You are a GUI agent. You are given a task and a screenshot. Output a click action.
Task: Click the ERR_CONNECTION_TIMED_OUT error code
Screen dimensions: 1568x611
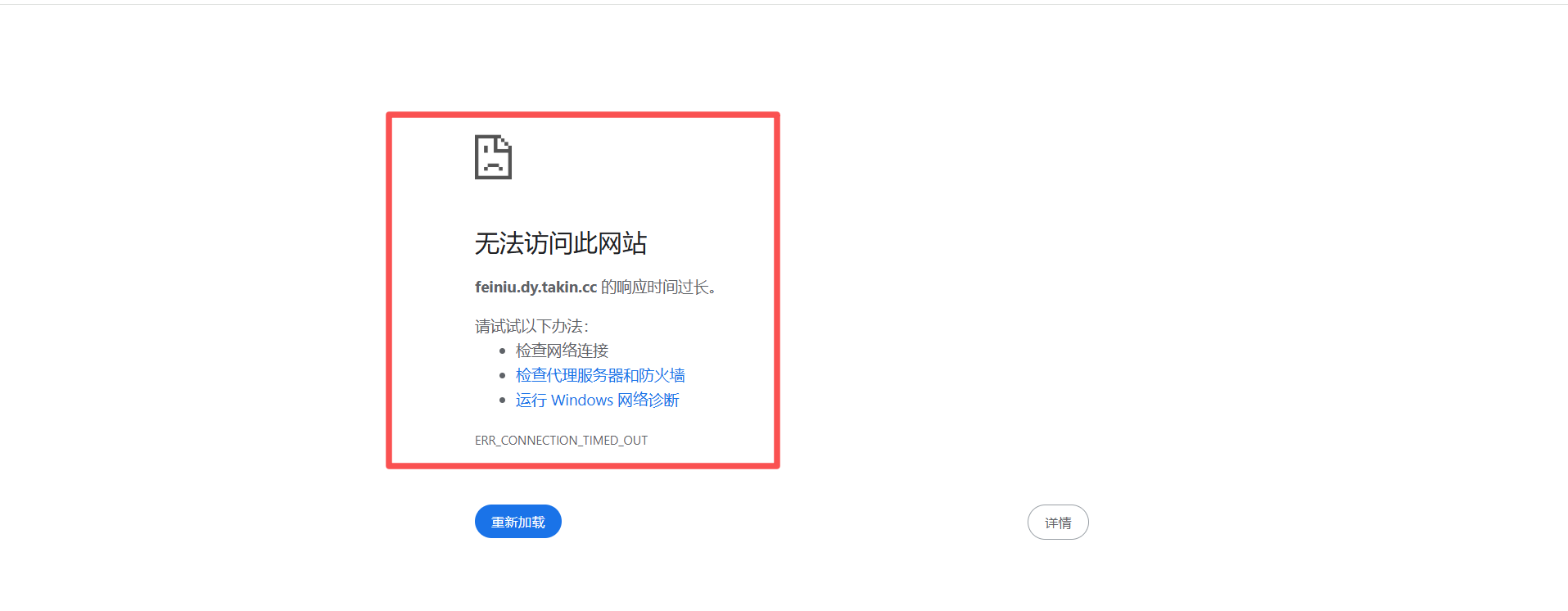pos(561,441)
